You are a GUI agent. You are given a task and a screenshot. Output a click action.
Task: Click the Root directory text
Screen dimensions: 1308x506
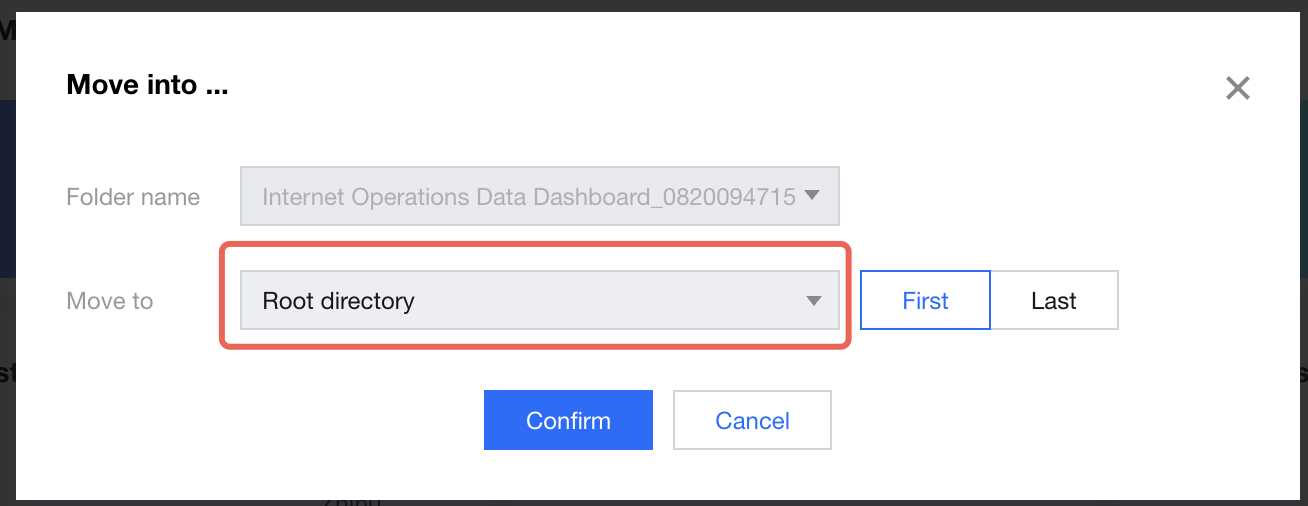[x=338, y=301]
